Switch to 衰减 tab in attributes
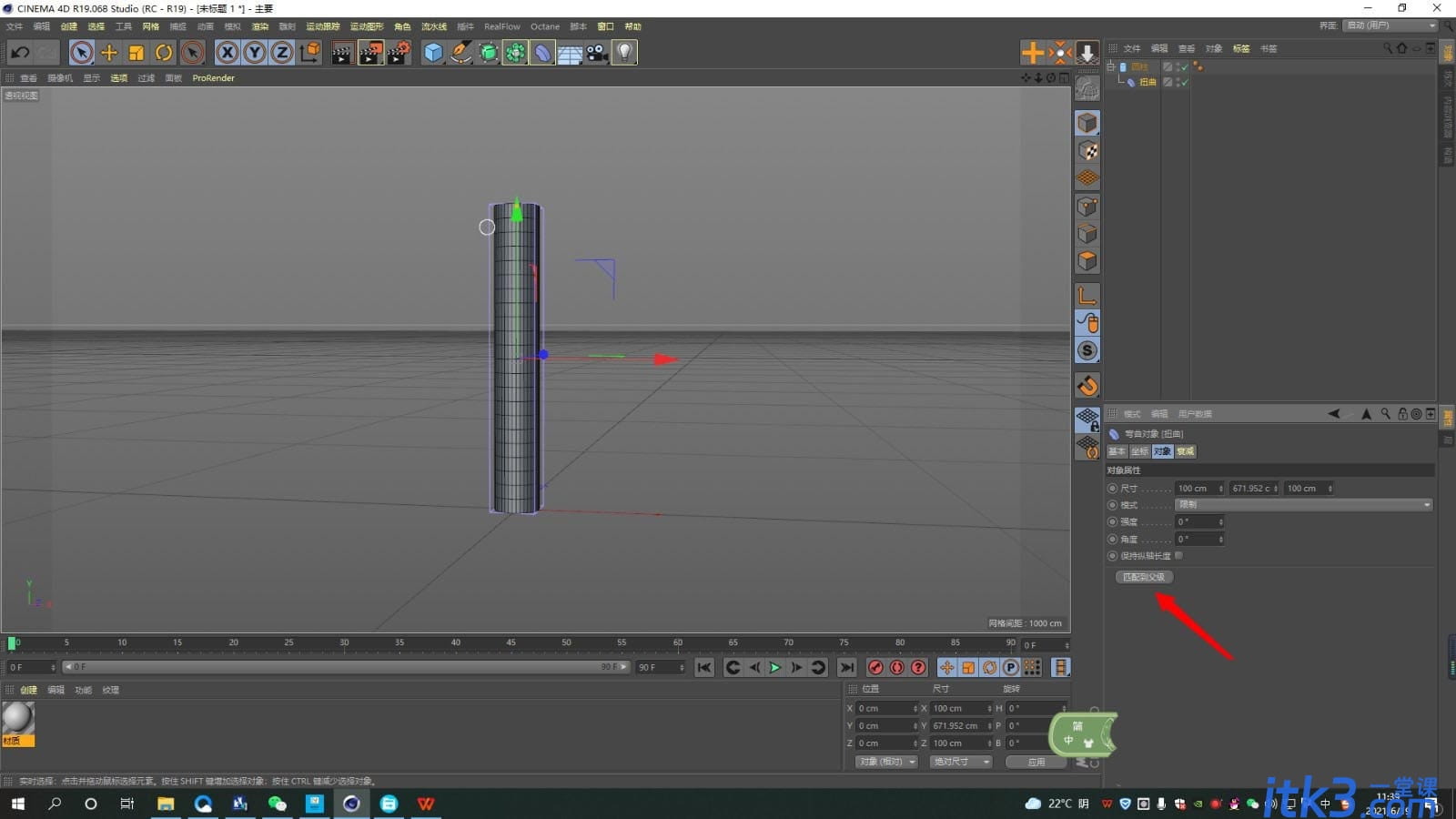The image size is (1456, 819). pyautogui.click(x=1185, y=451)
